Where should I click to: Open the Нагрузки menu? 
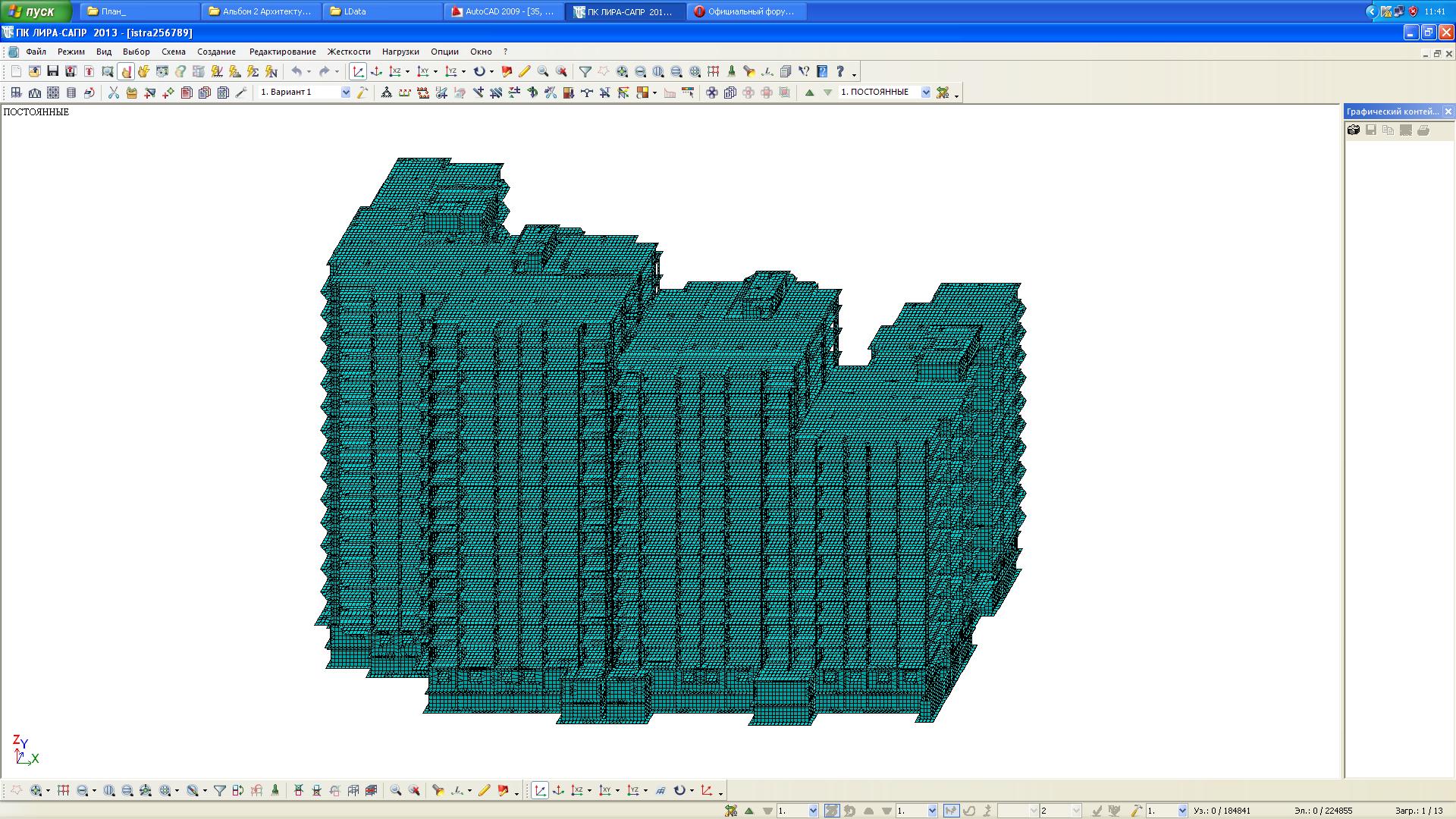pos(400,52)
